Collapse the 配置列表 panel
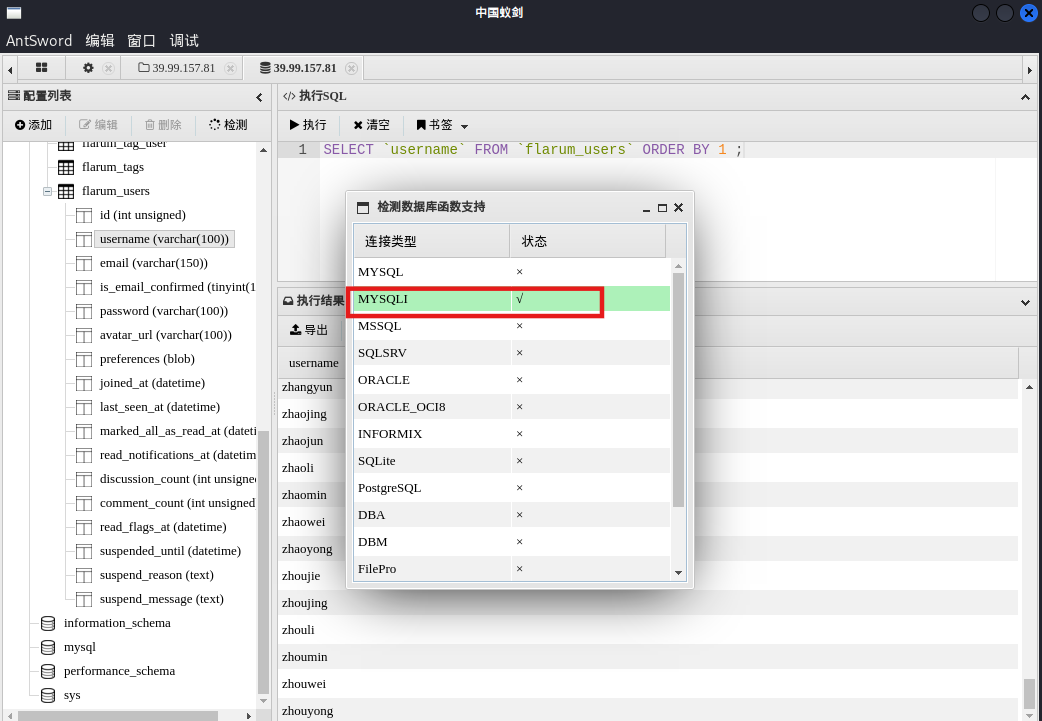Viewport: 1042px width, 721px height. point(259,97)
